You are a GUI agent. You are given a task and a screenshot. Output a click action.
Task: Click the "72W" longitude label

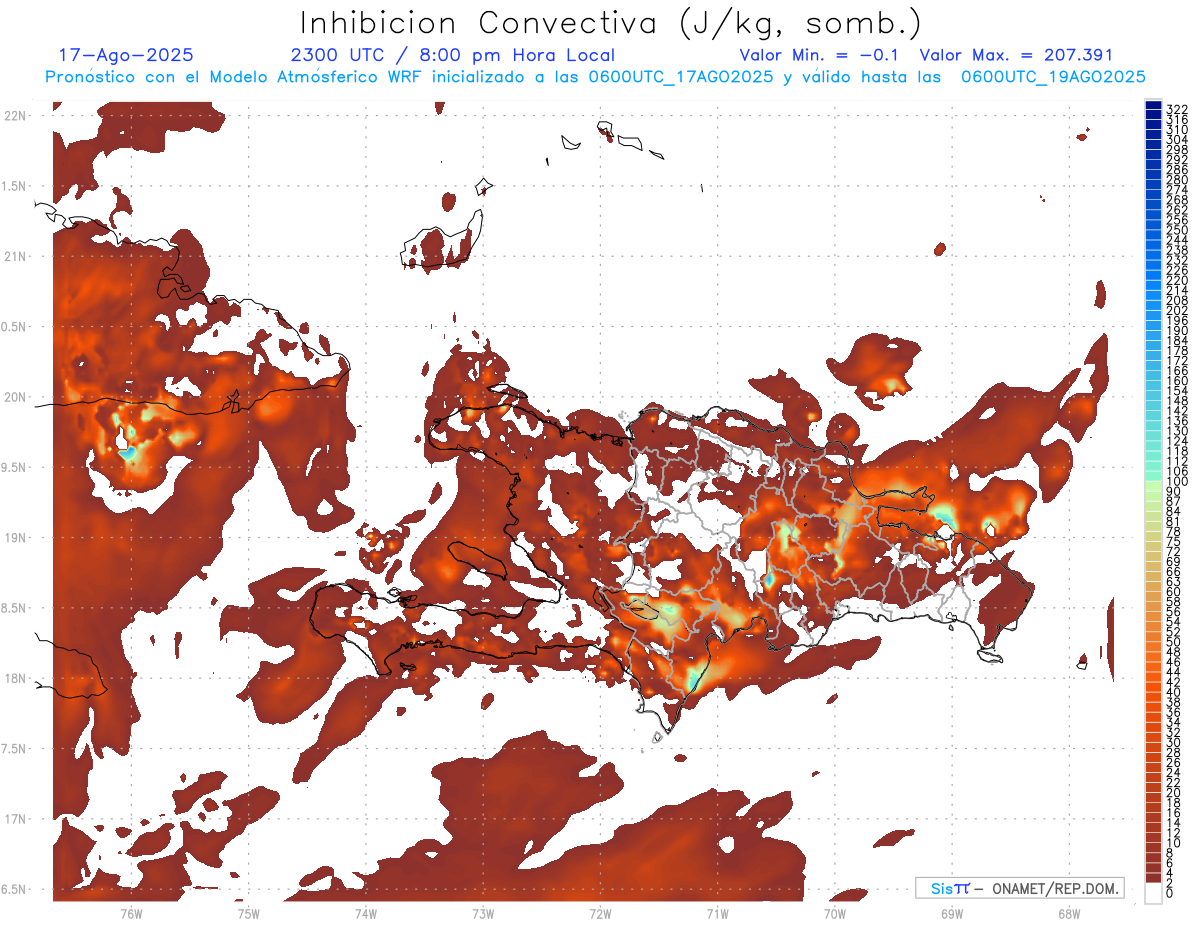[600, 913]
